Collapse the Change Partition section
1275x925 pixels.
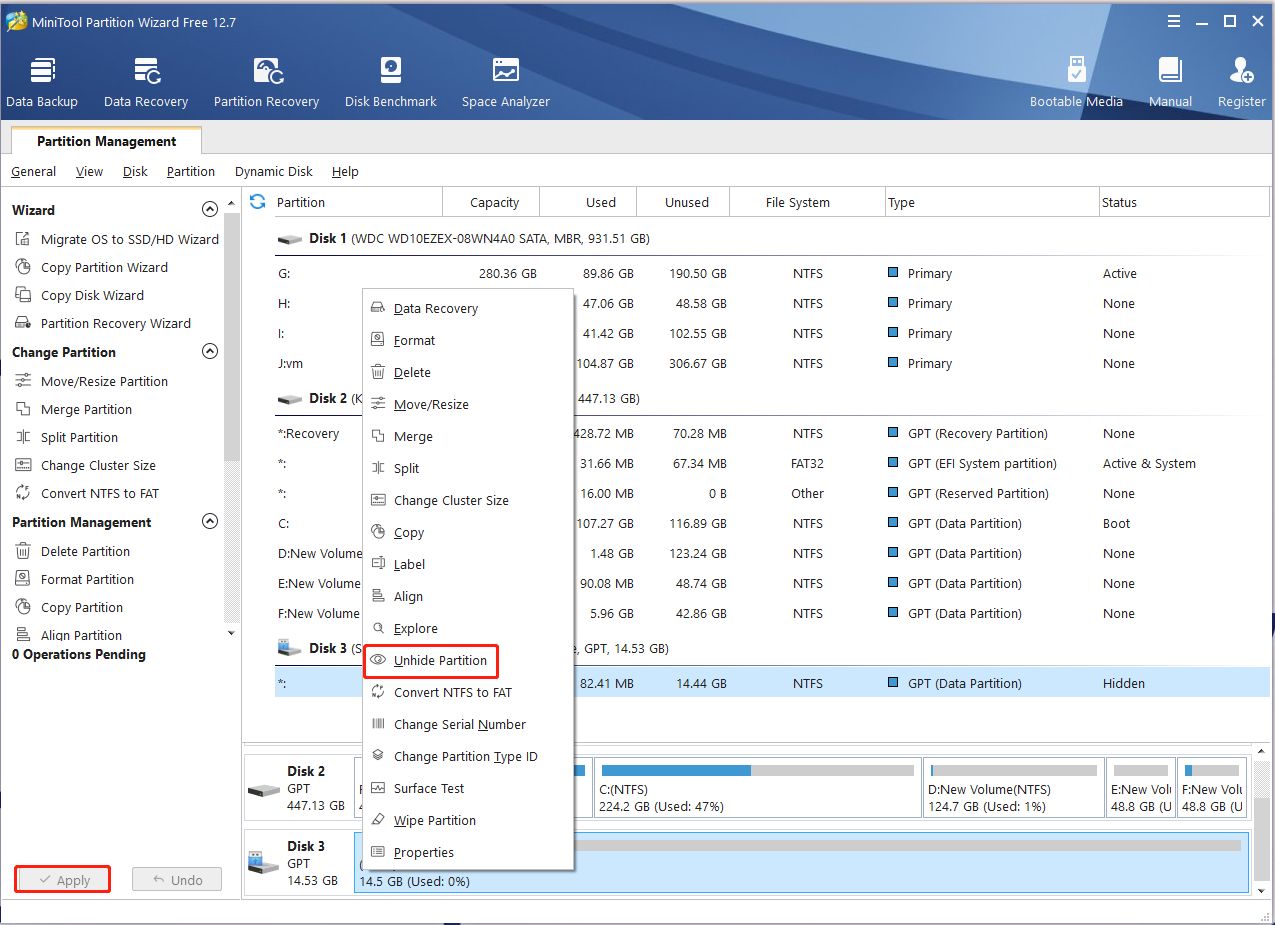pyautogui.click(x=209, y=352)
